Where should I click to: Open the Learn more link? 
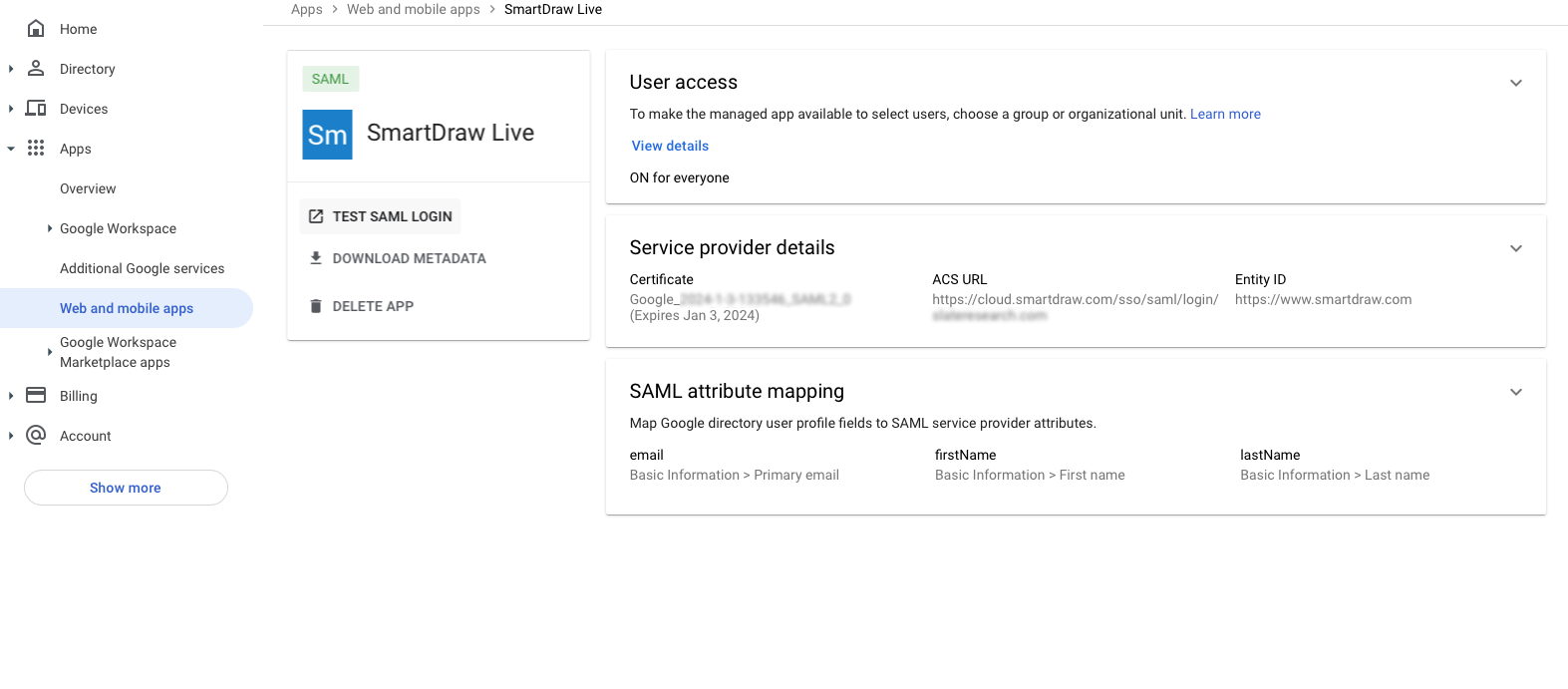(1225, 114)
